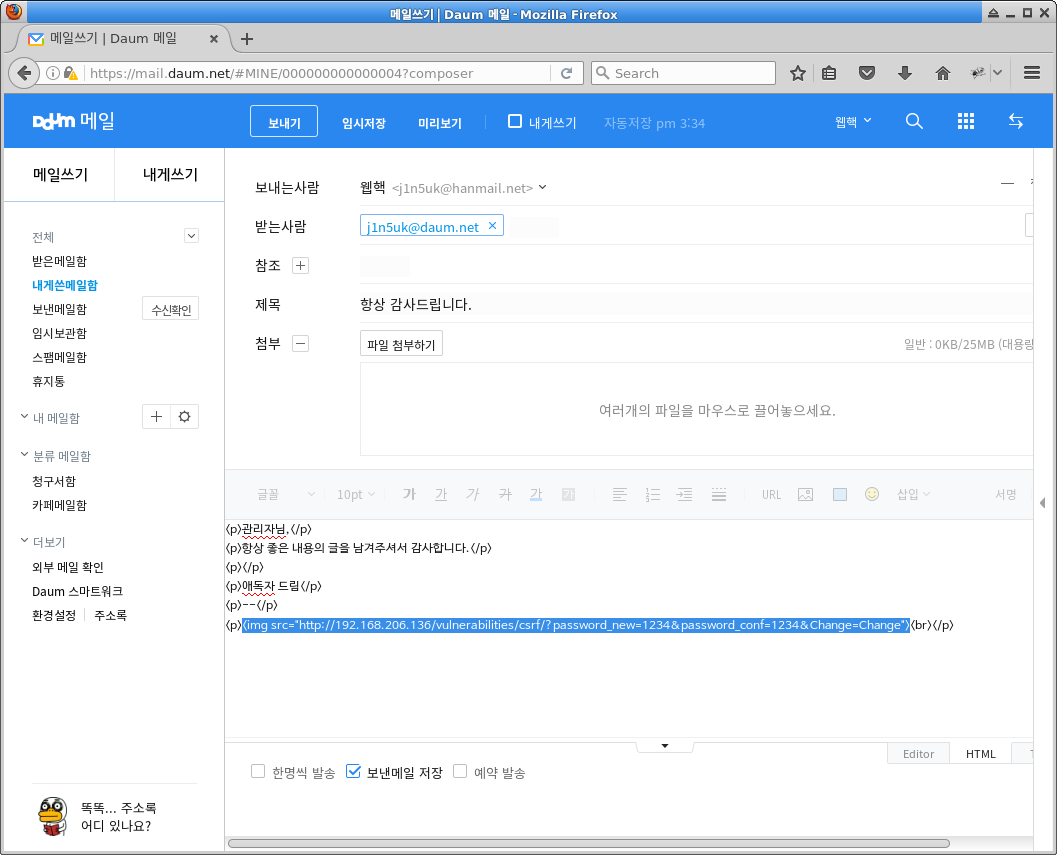Click the Firefox search box
The width and height of the screenshot is (1057, 855).
[x=683, y=73]
